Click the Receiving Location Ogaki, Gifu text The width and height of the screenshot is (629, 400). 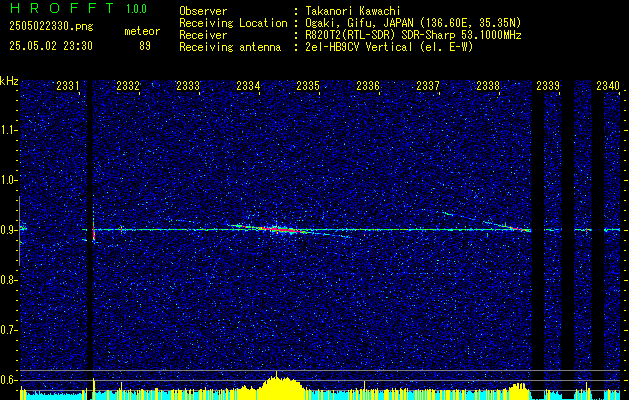pyautogui.click(x=413, y=23)
